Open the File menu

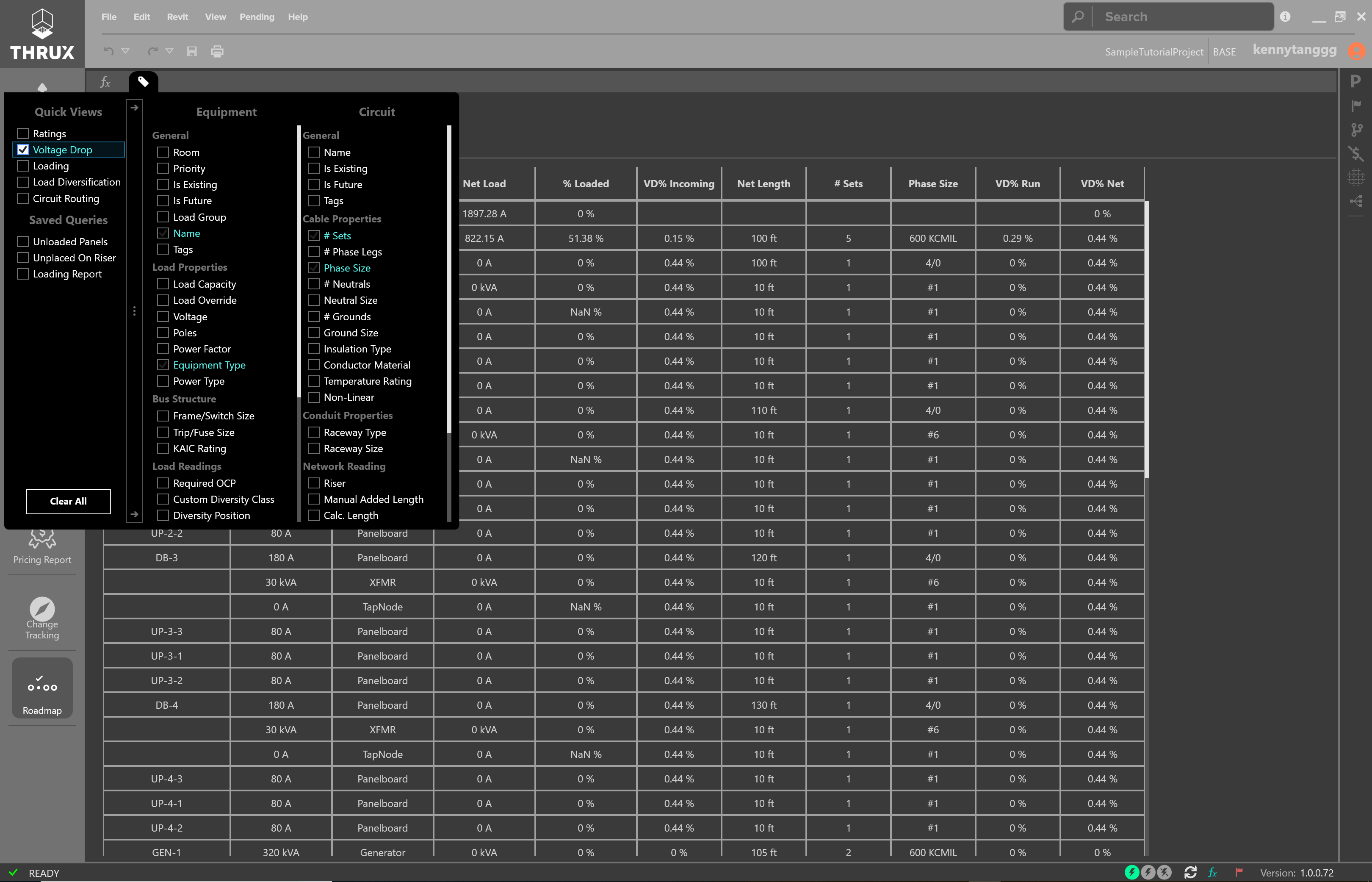(x=109, y=17)
